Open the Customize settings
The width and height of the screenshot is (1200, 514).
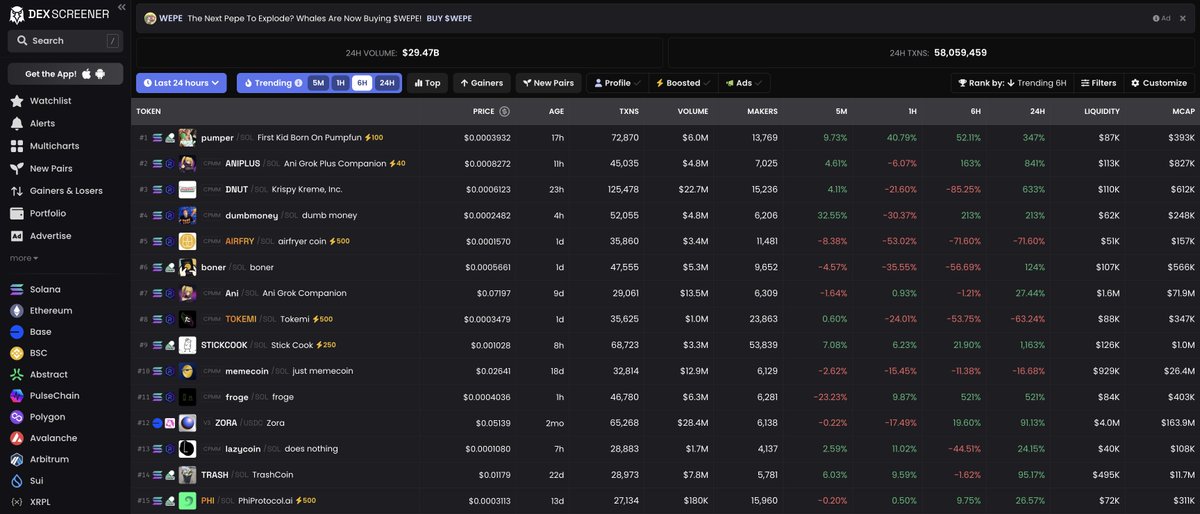1159,83
